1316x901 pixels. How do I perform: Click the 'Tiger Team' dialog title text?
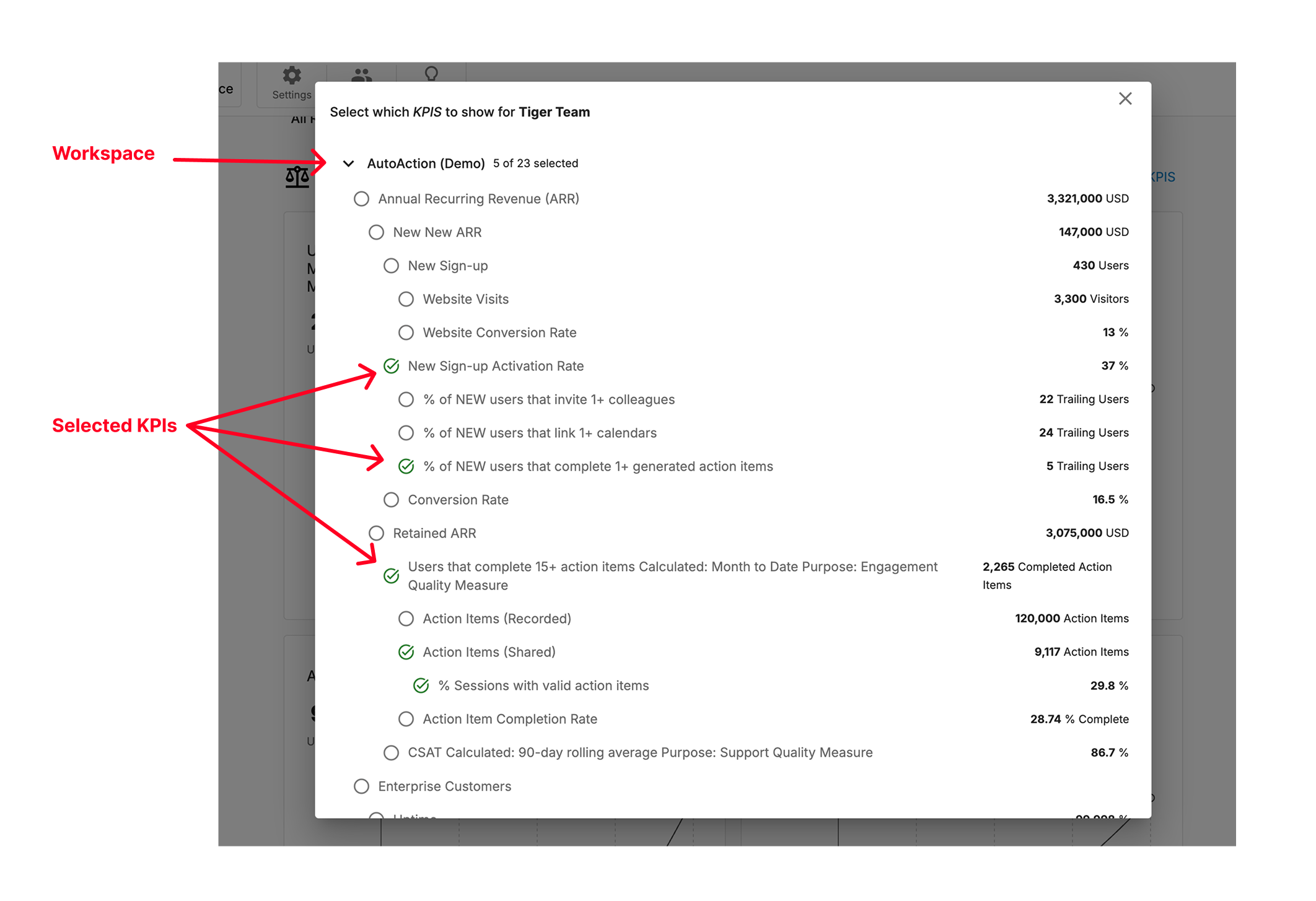[554, 112]
